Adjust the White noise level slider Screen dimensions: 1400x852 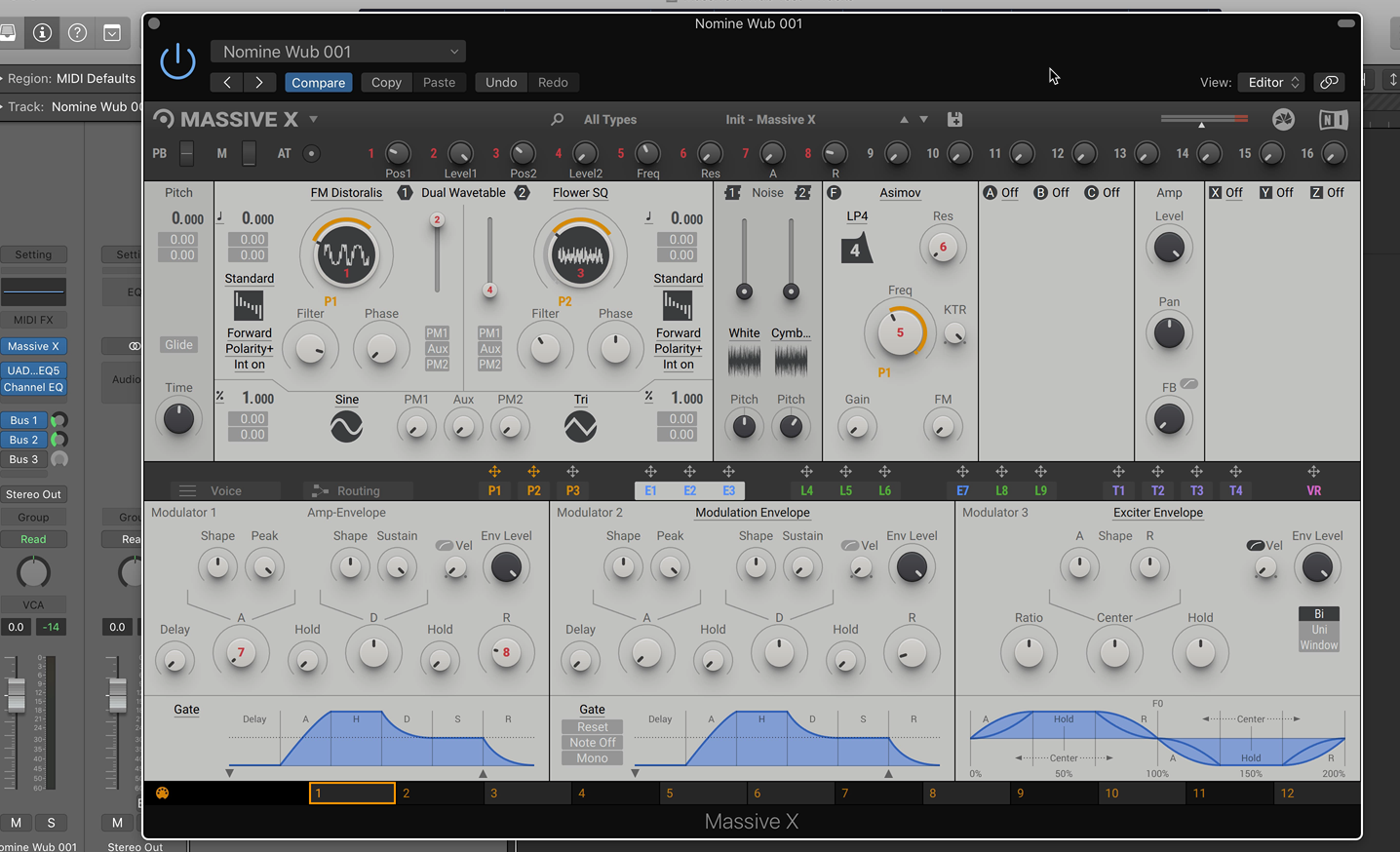pyautogui.click(x=744, y=291)
